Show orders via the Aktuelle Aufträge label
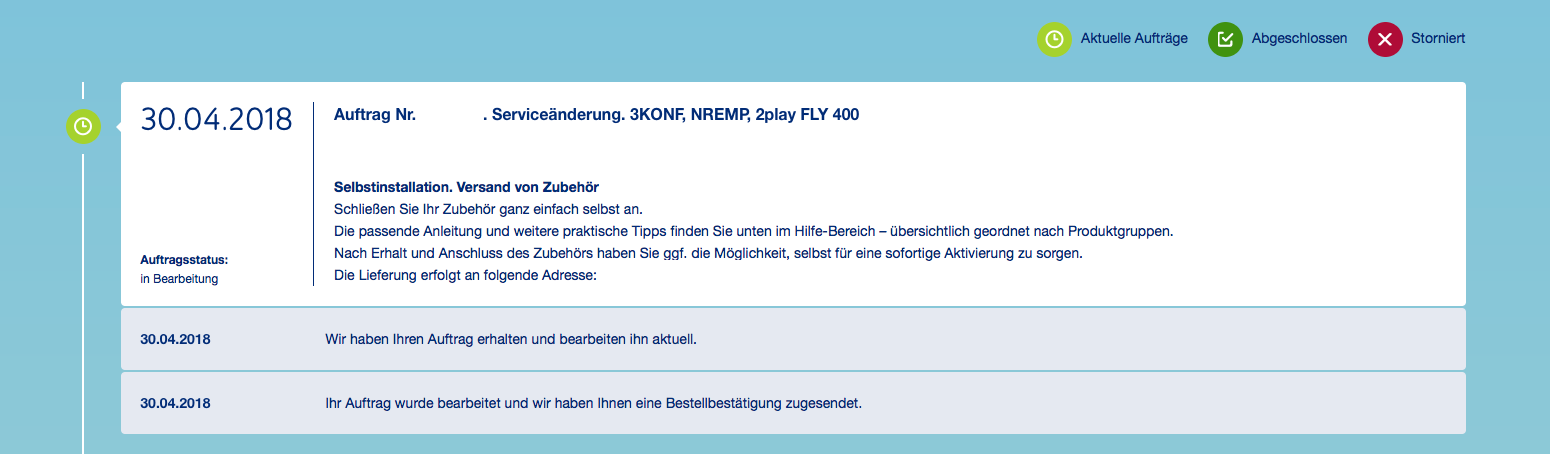Image resolution: width=1550 pixels, height=454 pixels. point(1134,39)
